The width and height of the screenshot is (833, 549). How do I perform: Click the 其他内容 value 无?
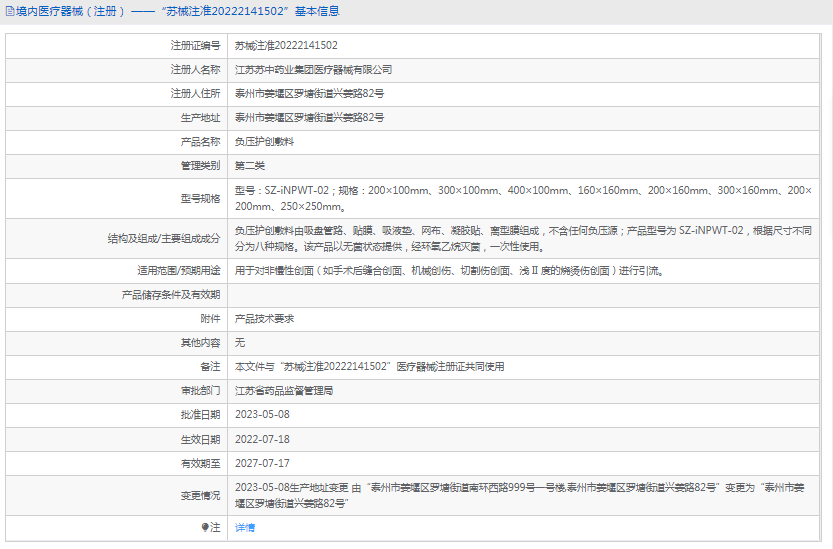click(240, 343)
